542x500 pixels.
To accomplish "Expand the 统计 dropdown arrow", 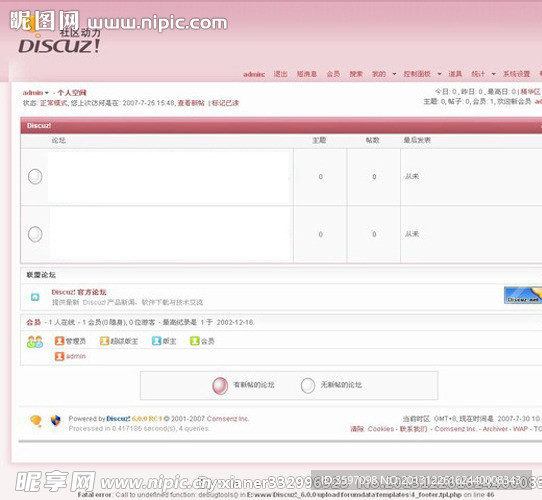I will pos(494,74).
